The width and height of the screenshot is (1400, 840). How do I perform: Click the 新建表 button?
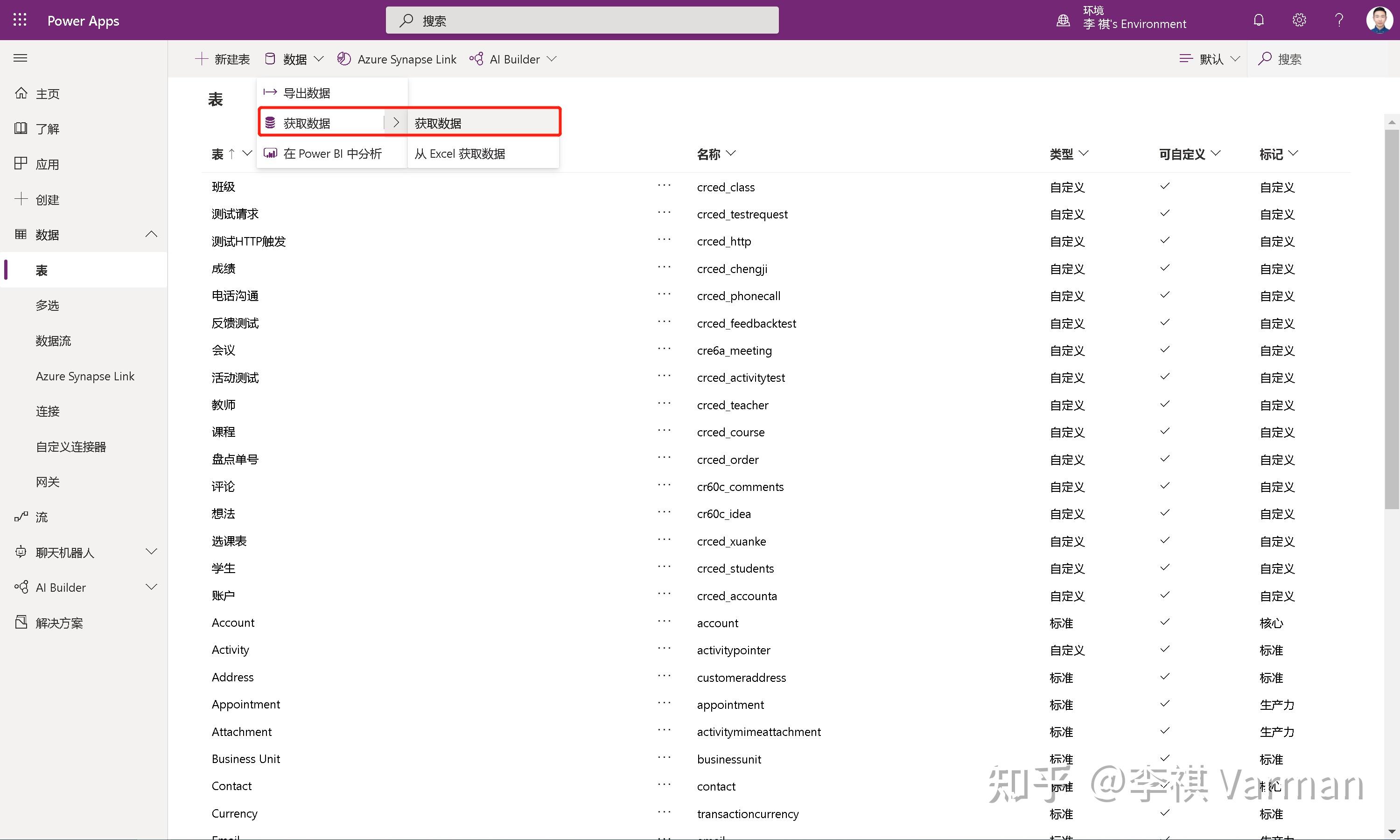pos(223,59)
